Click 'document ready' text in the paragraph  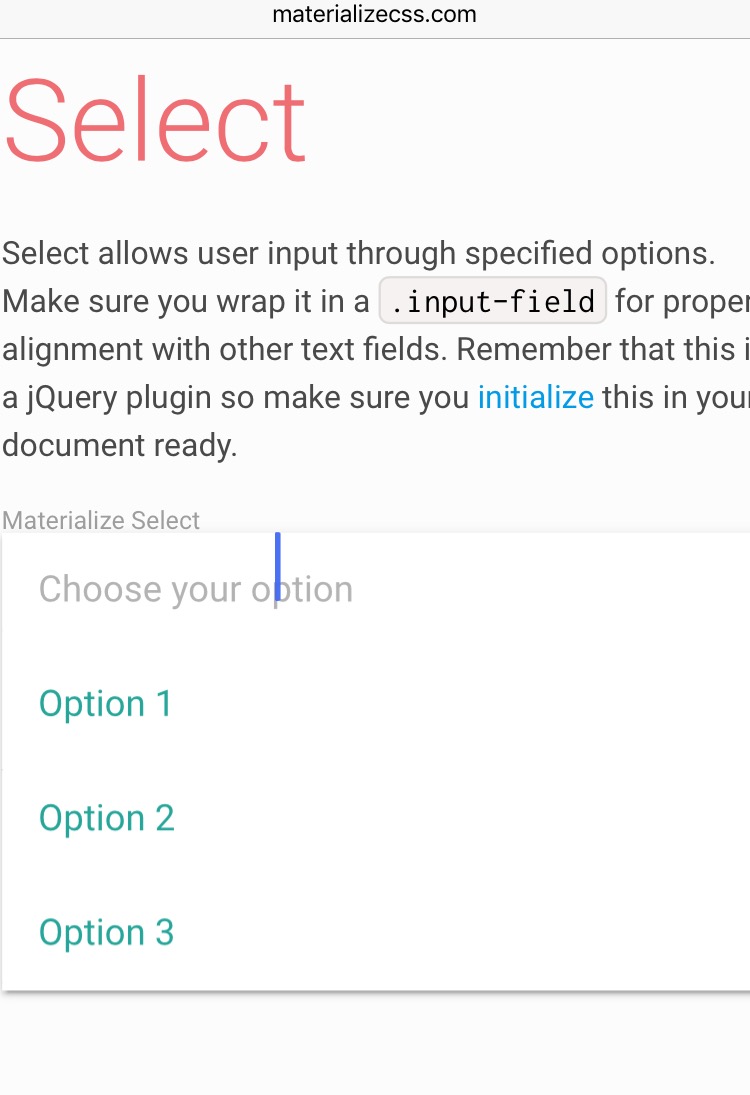coord(120,445)
